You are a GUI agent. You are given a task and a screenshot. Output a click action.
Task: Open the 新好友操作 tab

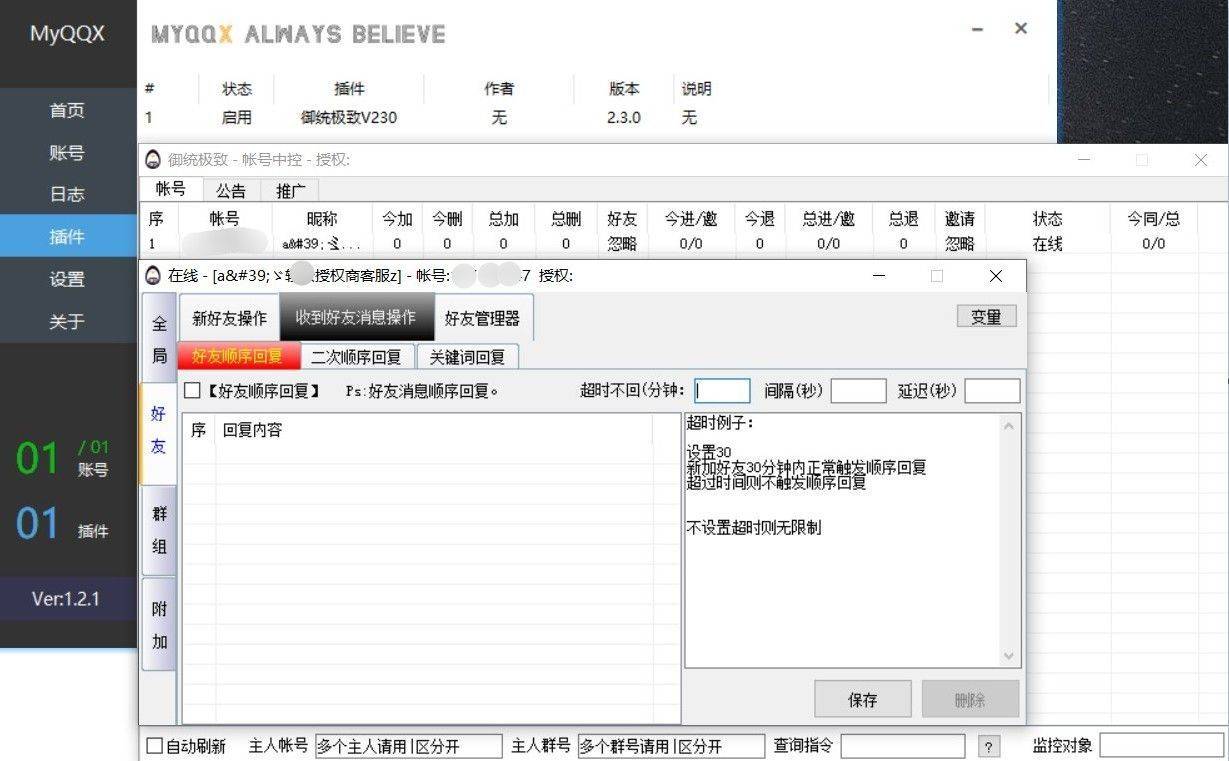229,318
